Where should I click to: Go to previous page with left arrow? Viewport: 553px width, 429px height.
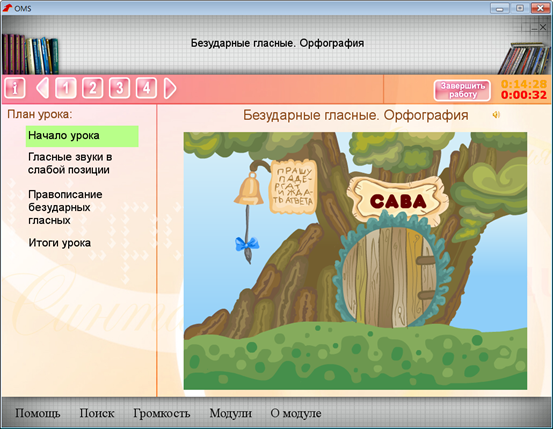click(42, 88)
